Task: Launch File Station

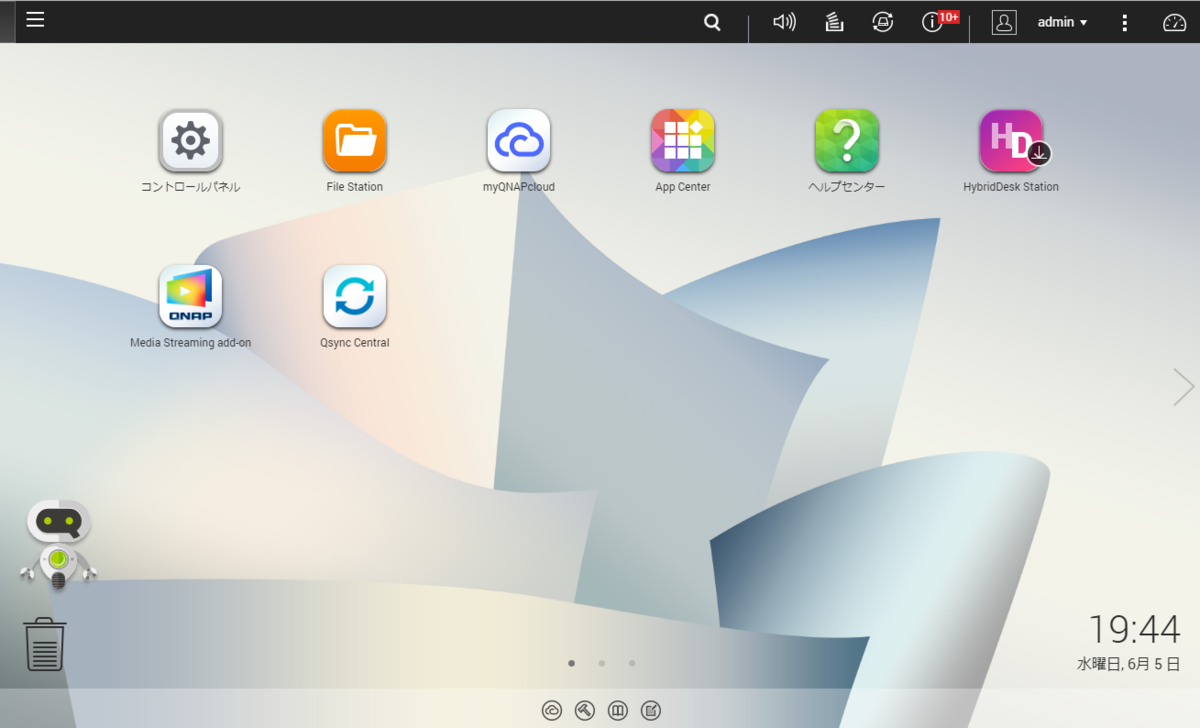Action: (354, 140)
